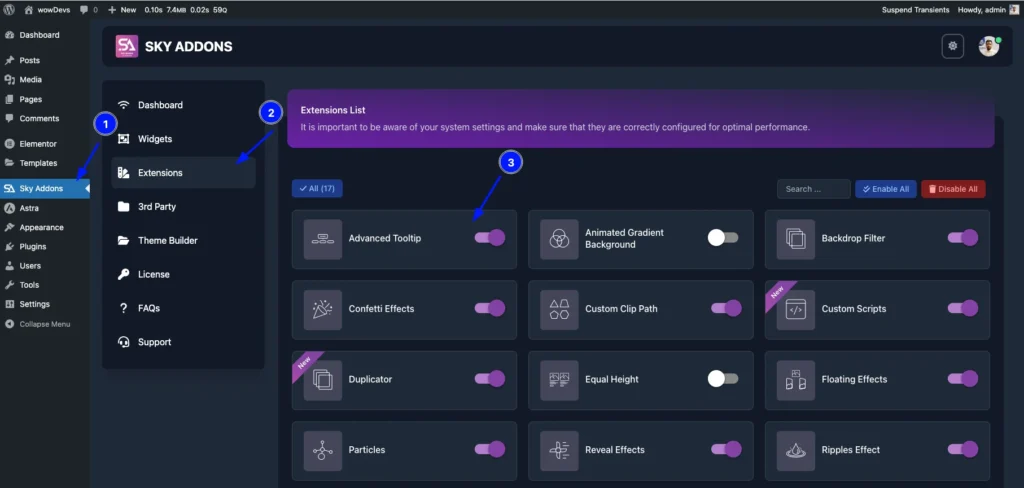The height and width of the screenshot is (488, 1024).
Task: Go to Plugins in the WordPress menu
Action: (33, 246)
